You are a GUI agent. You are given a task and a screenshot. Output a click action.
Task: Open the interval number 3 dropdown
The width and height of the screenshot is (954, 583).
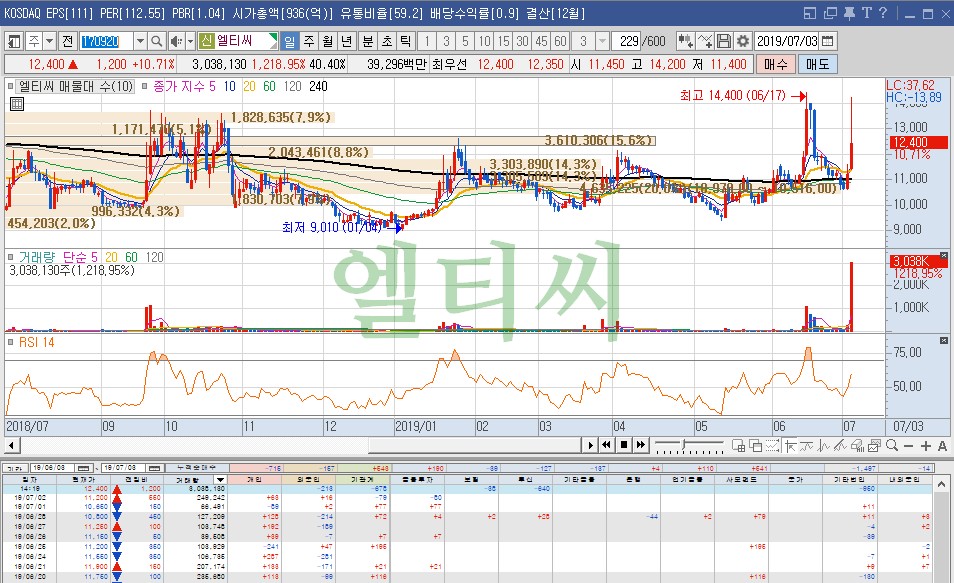(602, 41)
